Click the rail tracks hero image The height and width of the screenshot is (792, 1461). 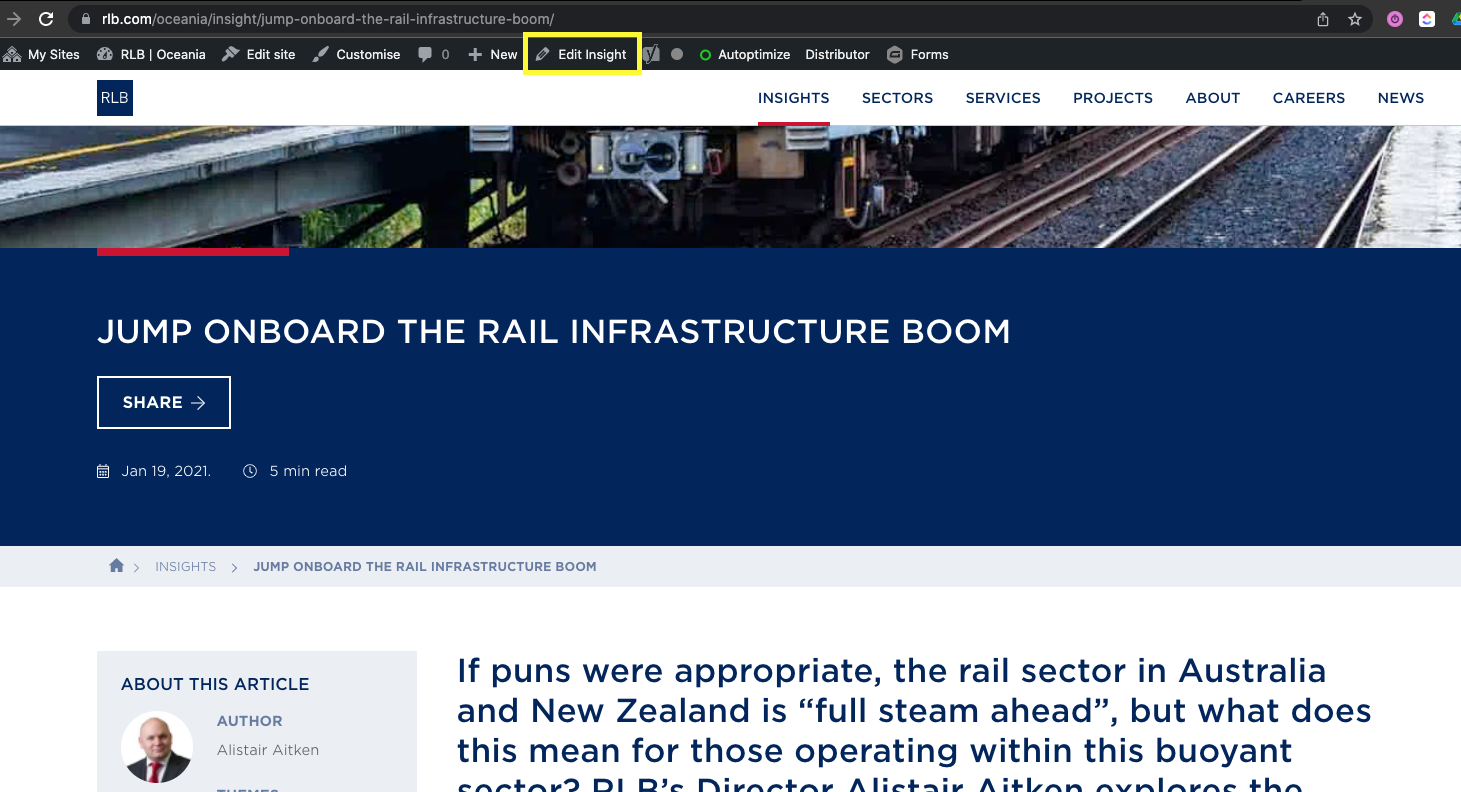730,187
